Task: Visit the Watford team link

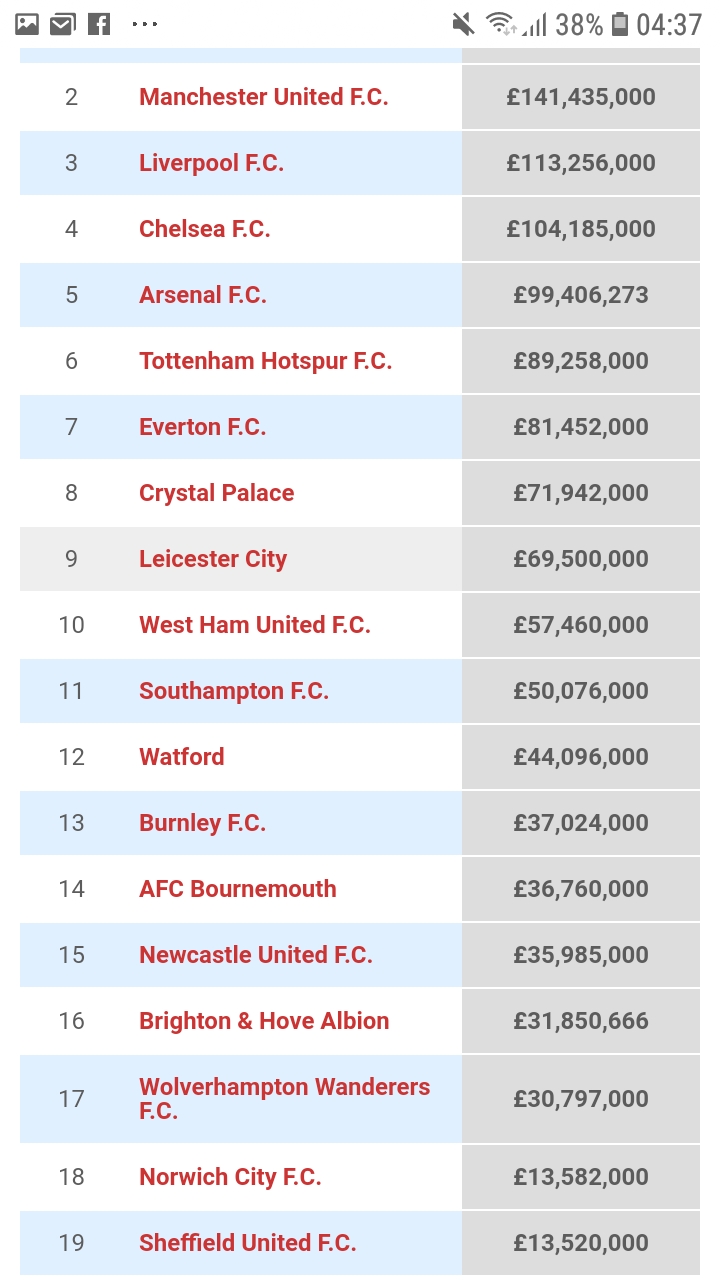Action: [x=181, y=757]
